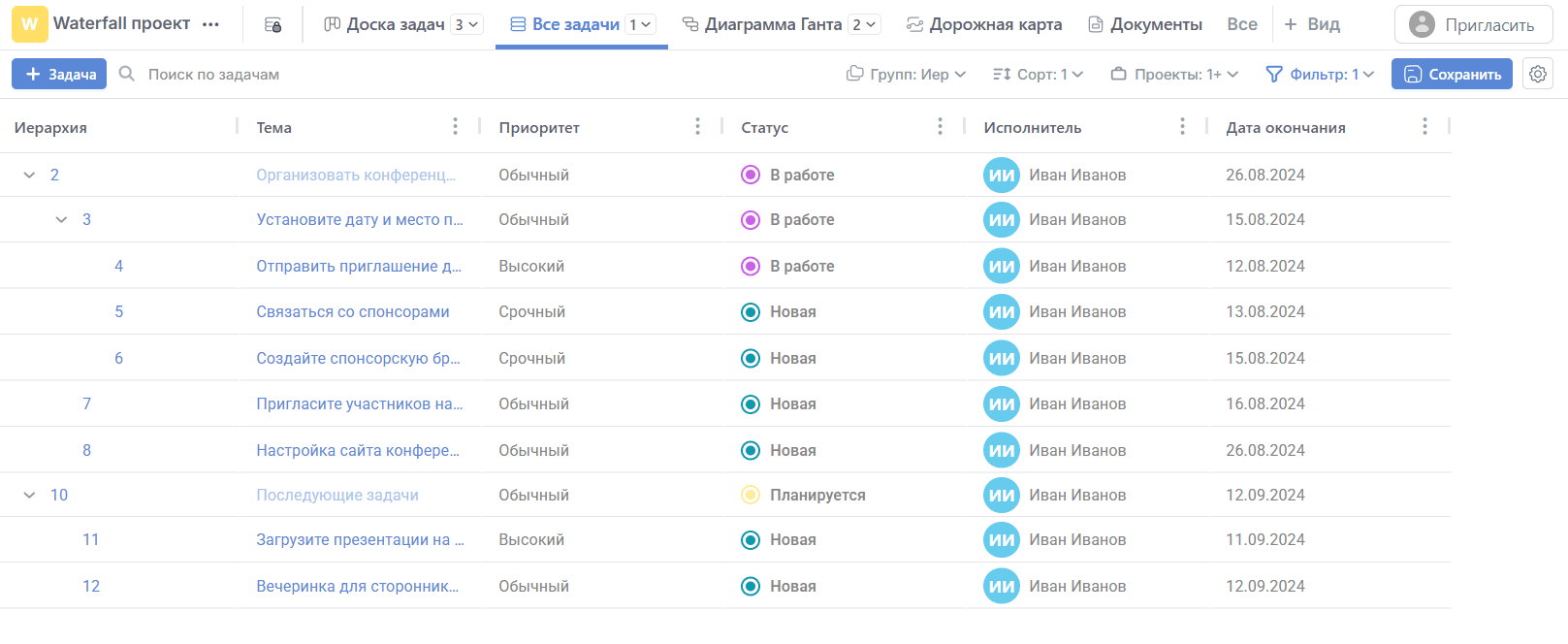The height and width of the screenshot is (644, 1568).
Task: Click the status circle for task Связаться со спонсорами
Action: (750, 312)
